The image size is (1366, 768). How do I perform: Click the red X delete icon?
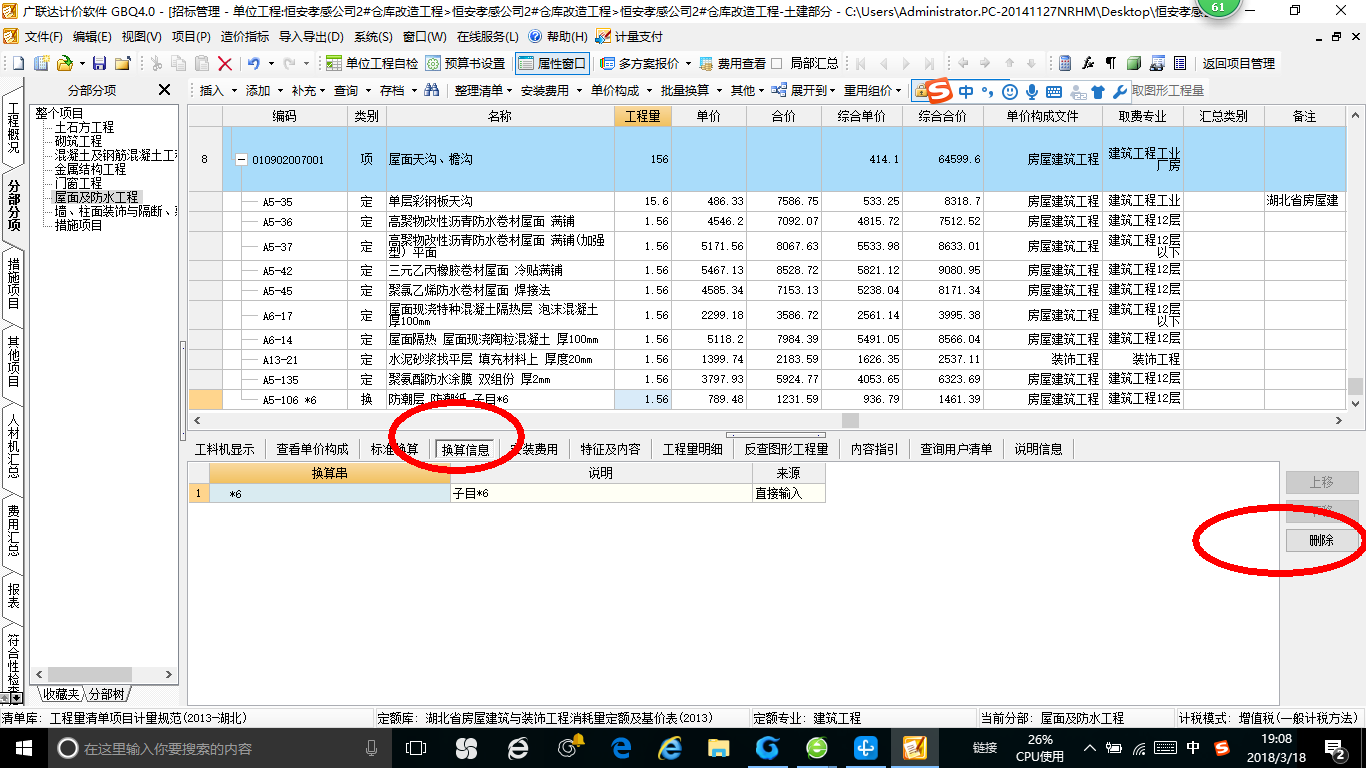225,63
